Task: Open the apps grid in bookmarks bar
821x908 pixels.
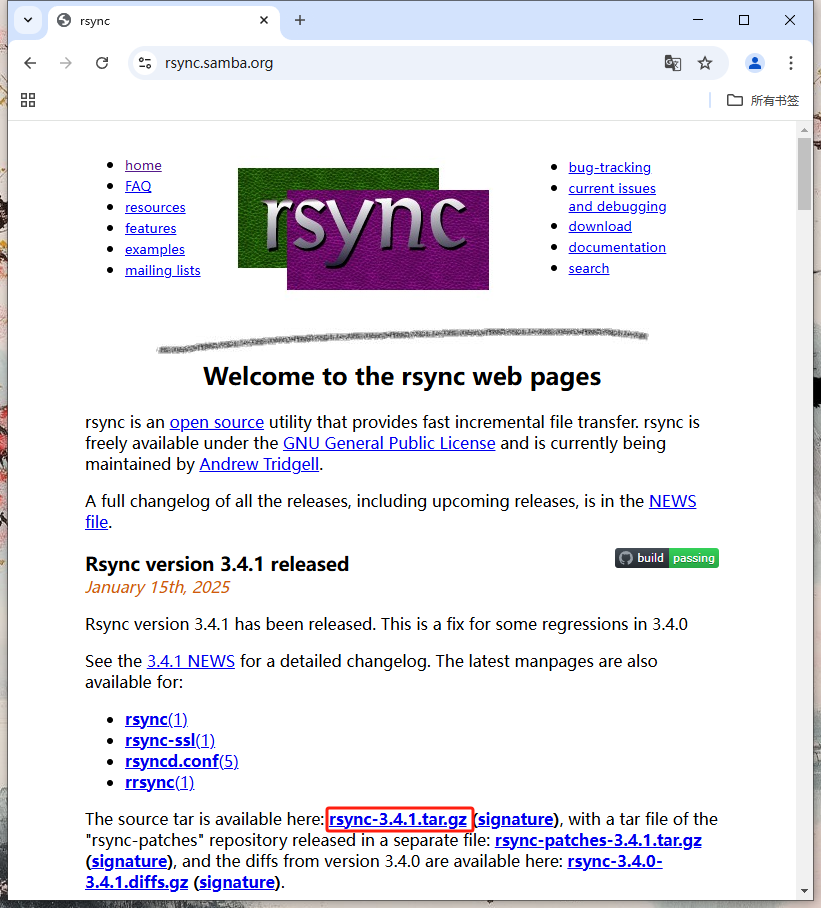Action: click(x=28, y=100)
